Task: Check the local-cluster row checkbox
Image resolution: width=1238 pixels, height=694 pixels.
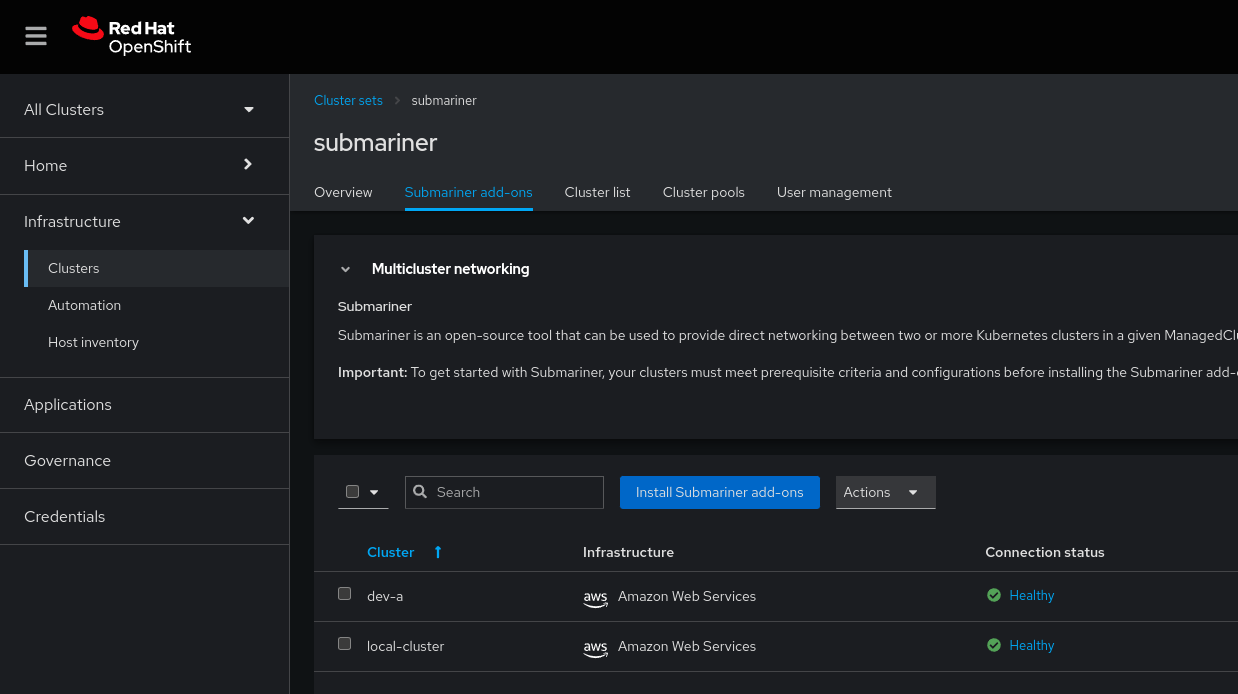Action: [x=344, y=644]
